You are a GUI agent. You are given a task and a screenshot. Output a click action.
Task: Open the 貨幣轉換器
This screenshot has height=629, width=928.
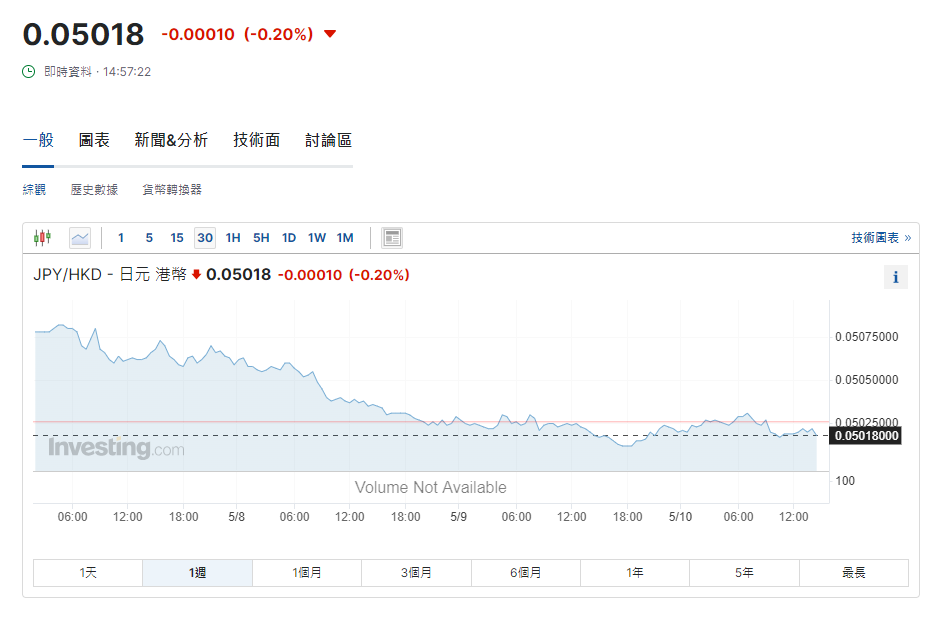[x=175, y=188]
